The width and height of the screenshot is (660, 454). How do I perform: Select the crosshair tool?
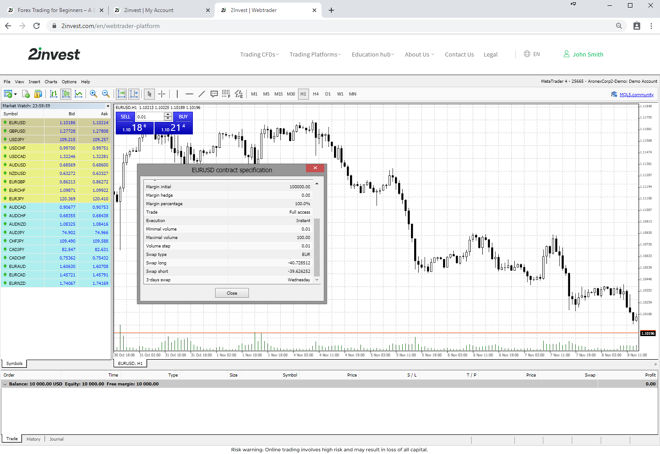click(162, 94)
